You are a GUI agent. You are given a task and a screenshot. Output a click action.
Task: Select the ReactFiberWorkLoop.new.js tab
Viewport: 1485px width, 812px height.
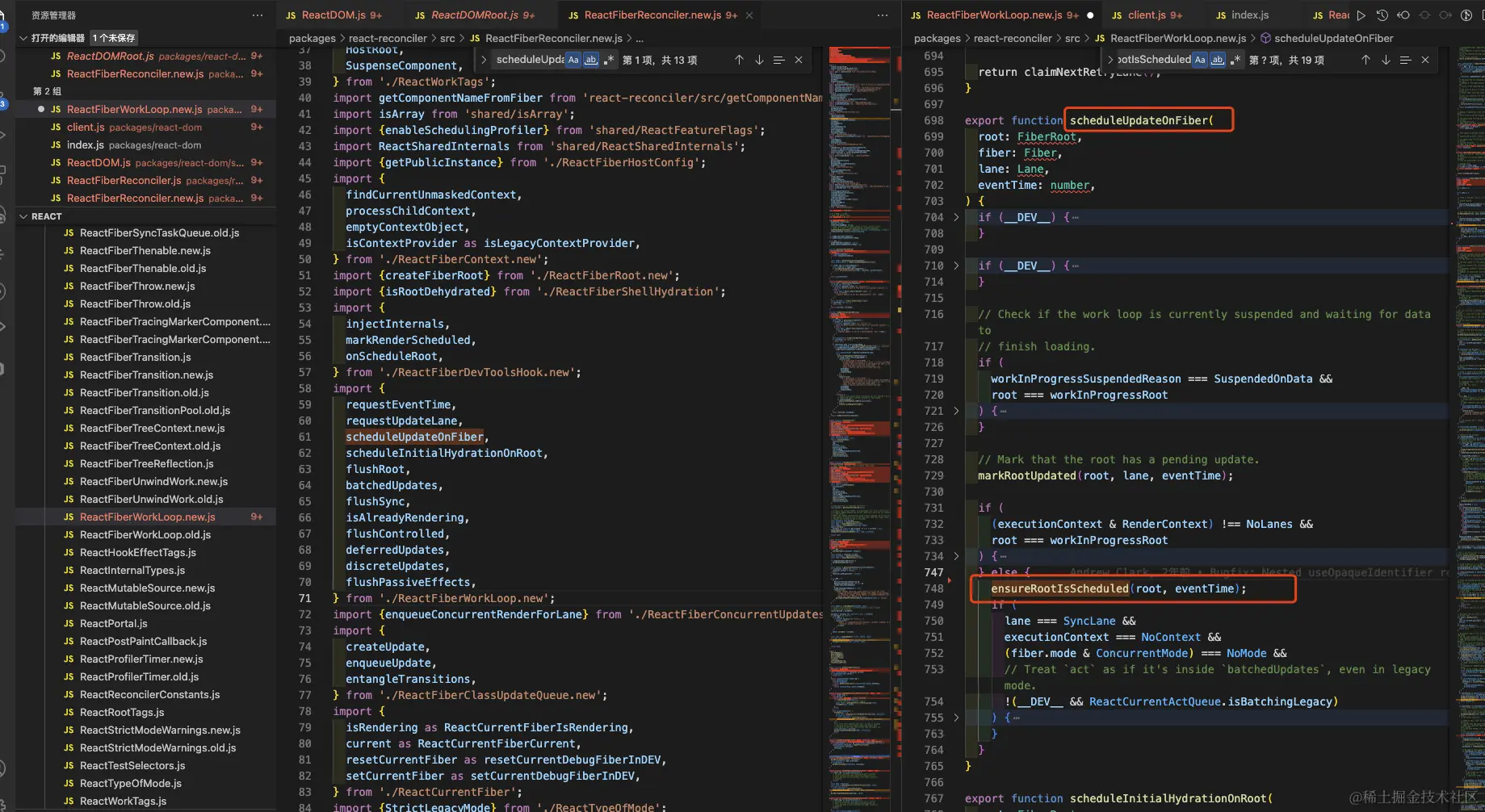coord(1002,15)
